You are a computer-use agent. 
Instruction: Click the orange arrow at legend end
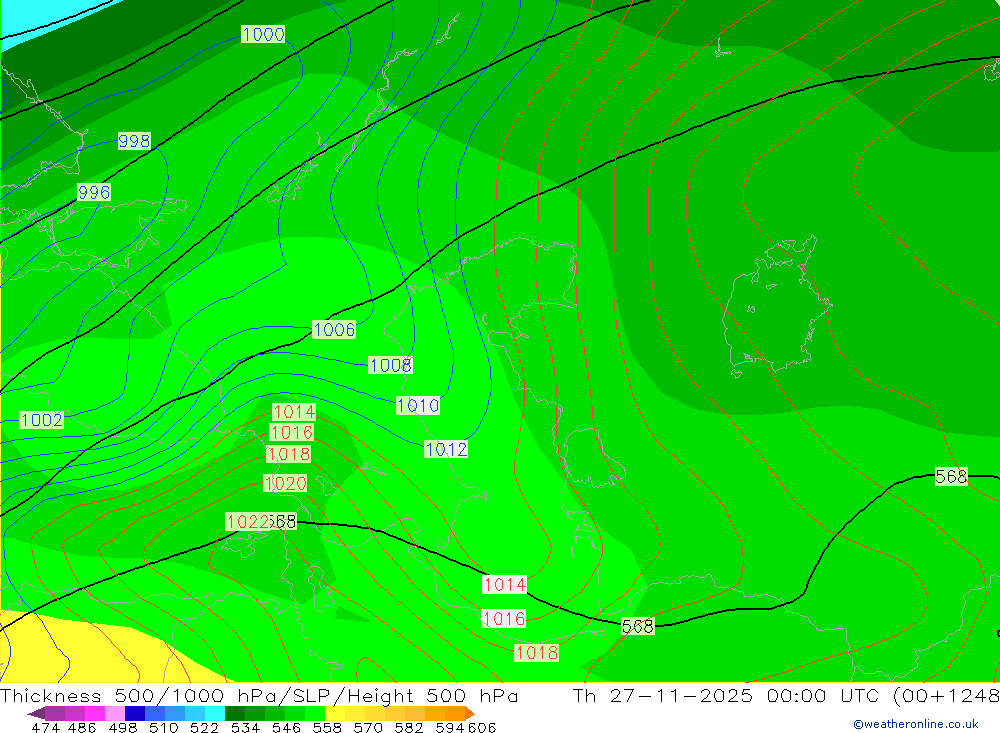tap(470, 713)
